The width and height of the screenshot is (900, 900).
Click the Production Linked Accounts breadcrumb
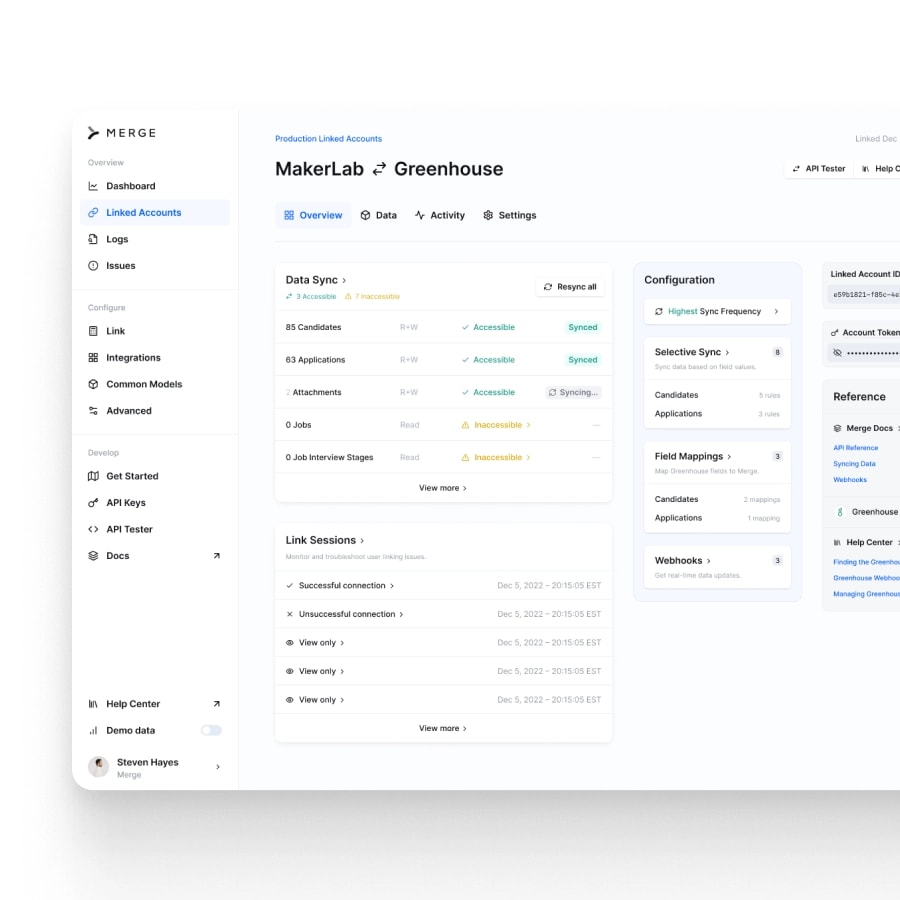click(328, 139)
